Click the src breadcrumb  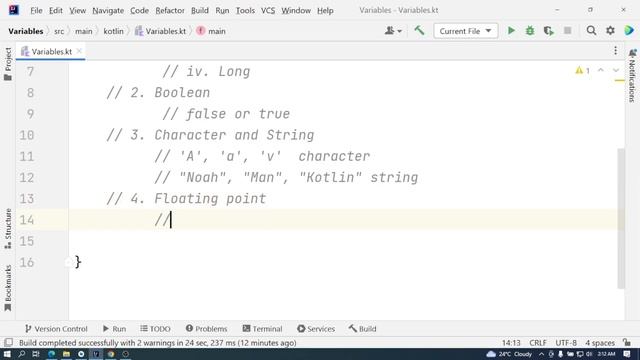coord(59,31)
